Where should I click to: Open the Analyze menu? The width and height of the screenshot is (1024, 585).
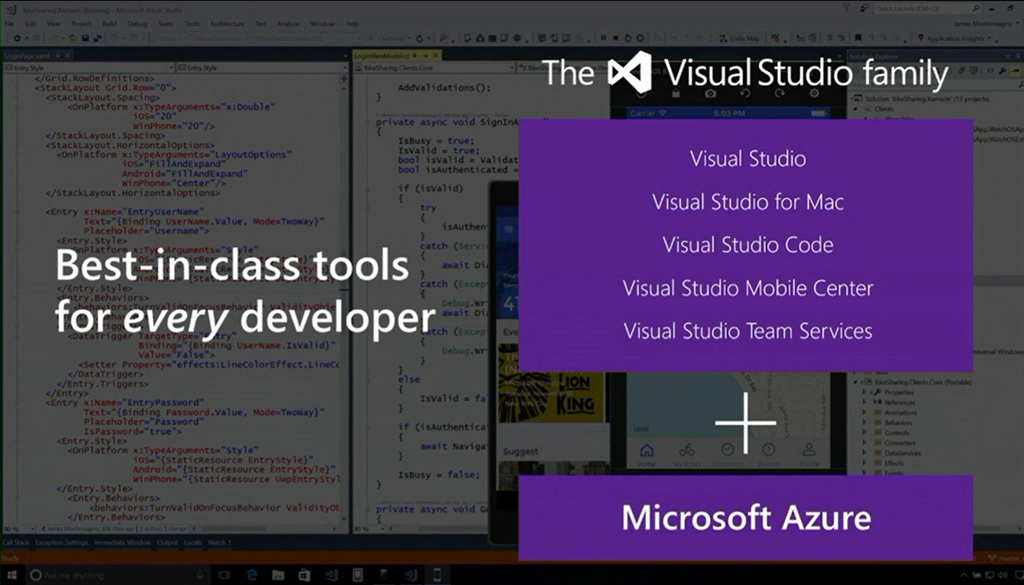pos(288,24)
